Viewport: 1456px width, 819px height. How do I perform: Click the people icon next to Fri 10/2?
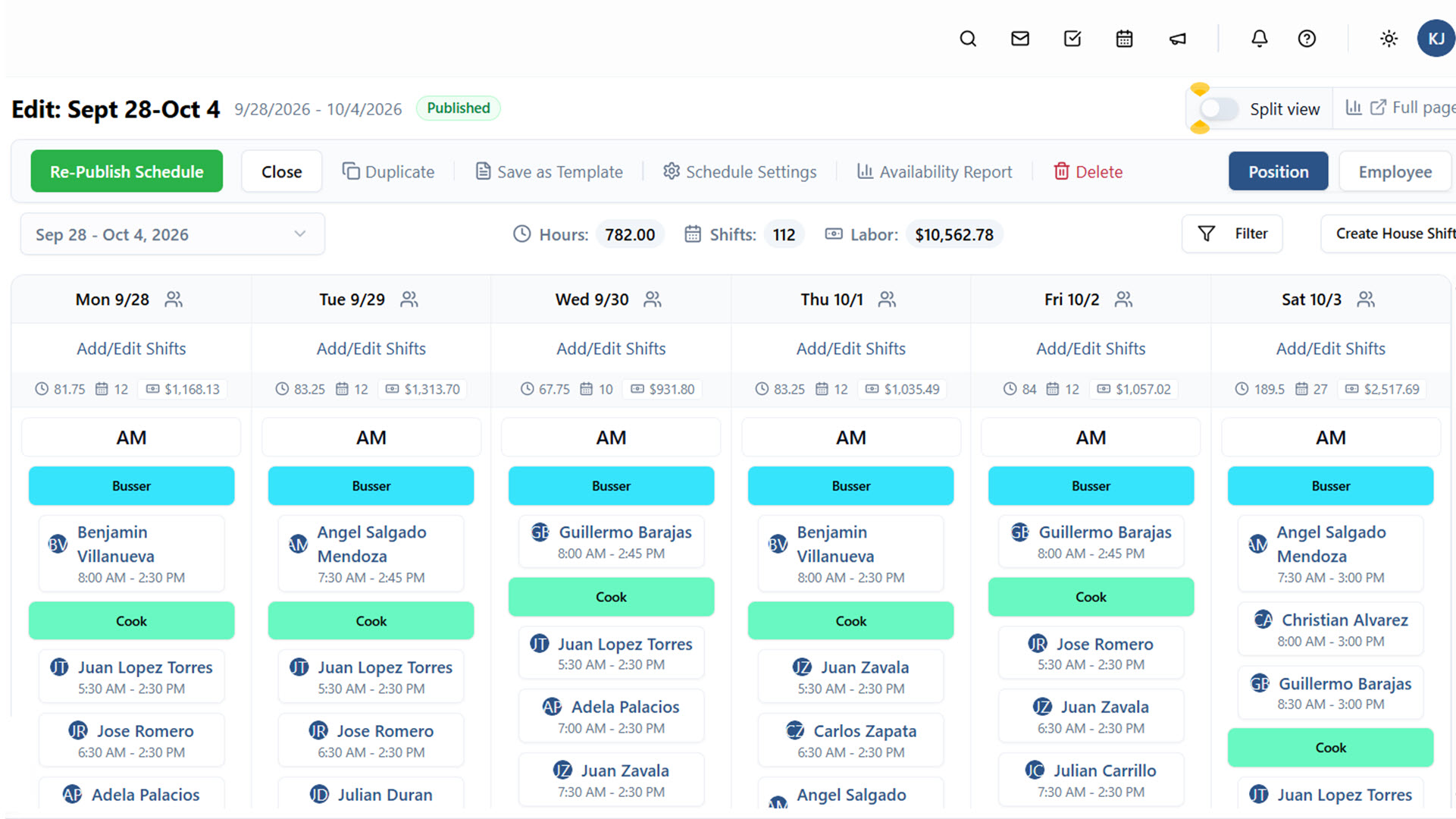[1123, 300]
